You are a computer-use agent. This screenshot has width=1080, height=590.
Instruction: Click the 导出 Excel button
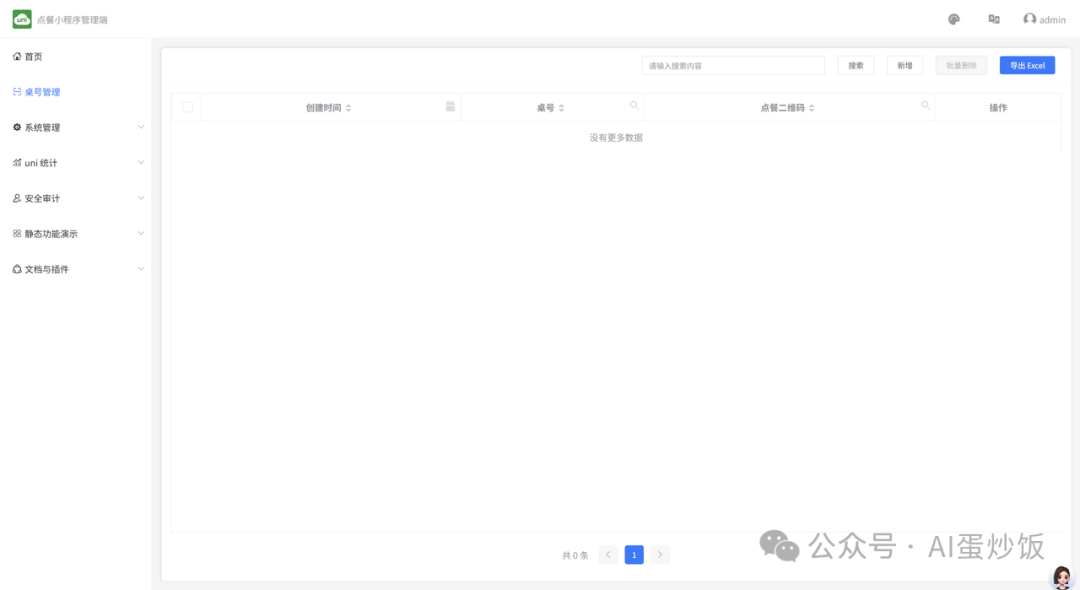click(1027, 64)
